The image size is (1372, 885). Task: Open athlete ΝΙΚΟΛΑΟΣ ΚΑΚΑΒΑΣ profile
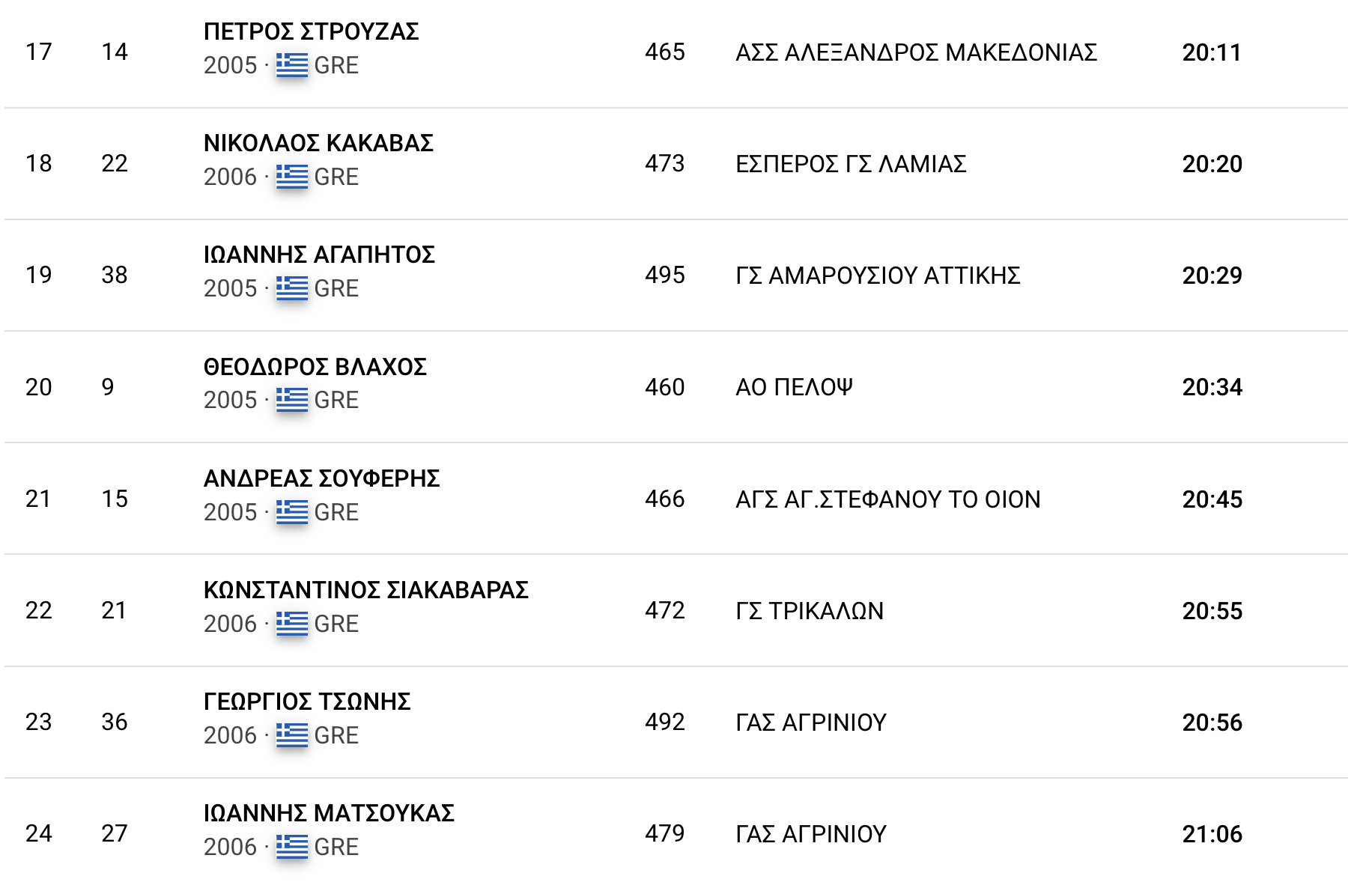click(318, 143)
